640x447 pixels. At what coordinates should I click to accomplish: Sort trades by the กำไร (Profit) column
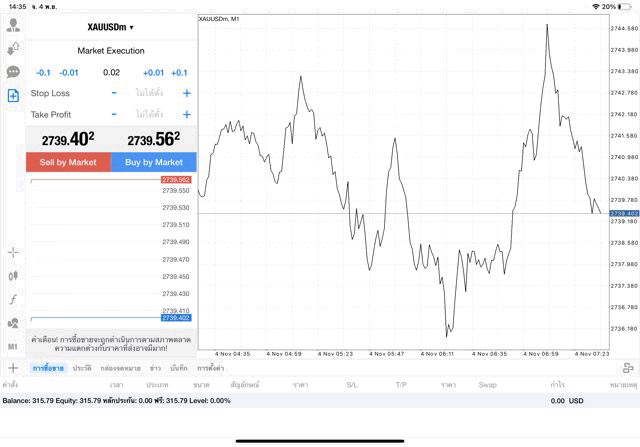(x=557, y=384)
